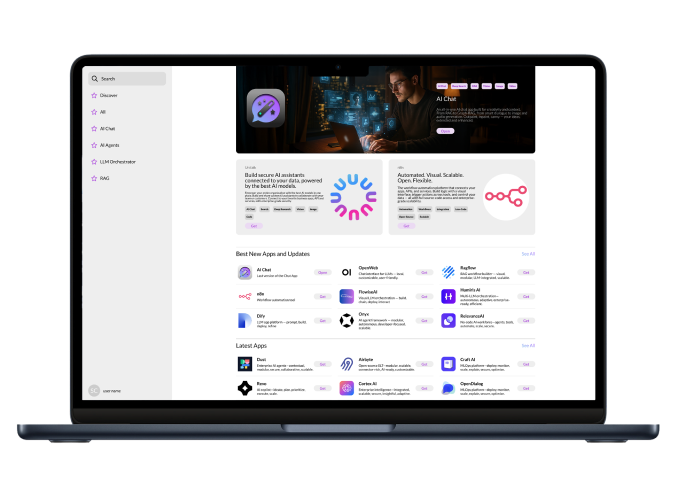Click the Ragflow blue striped icon

448,272
